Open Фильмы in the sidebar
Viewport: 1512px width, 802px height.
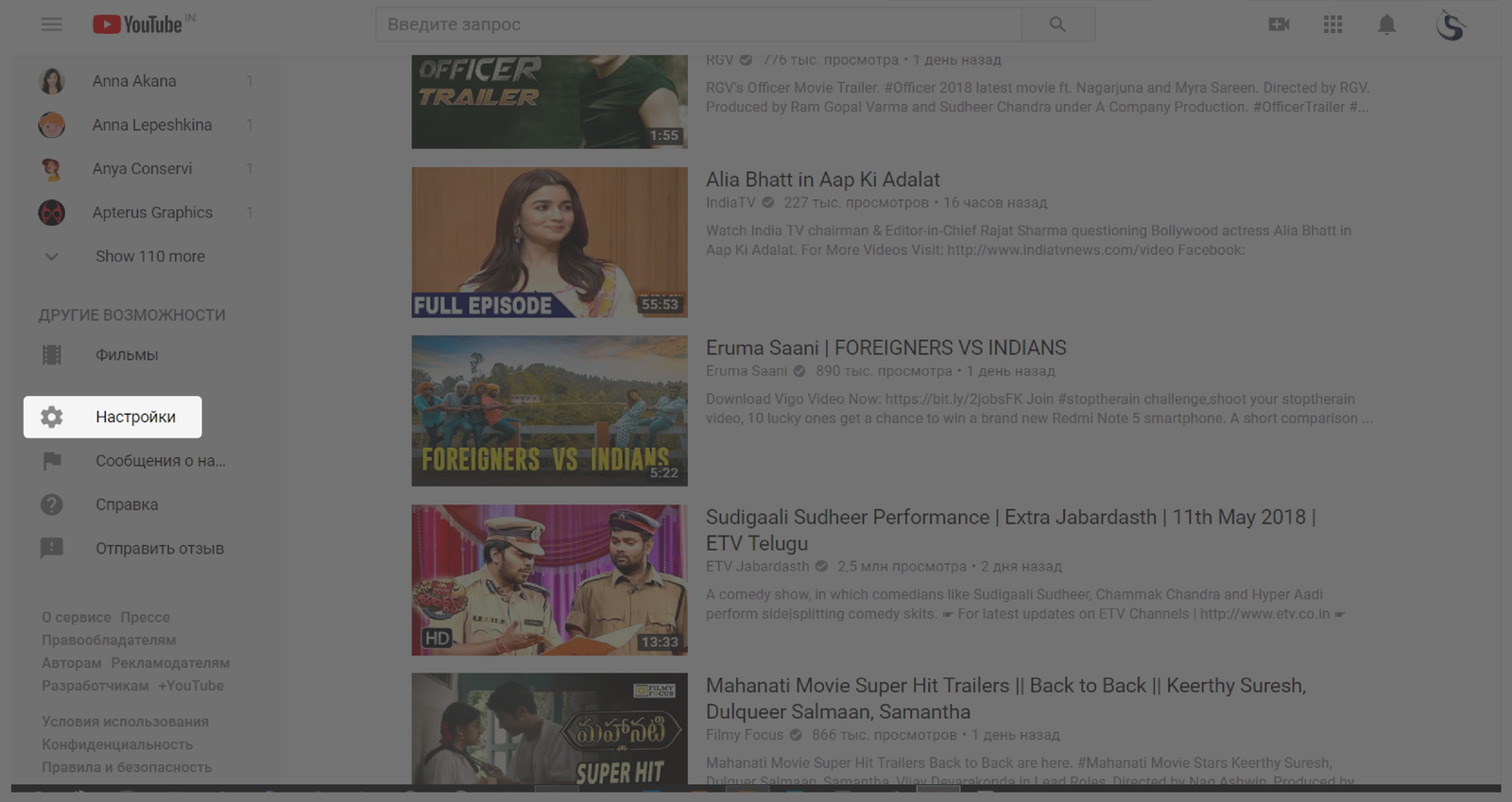tap(146, 355)
